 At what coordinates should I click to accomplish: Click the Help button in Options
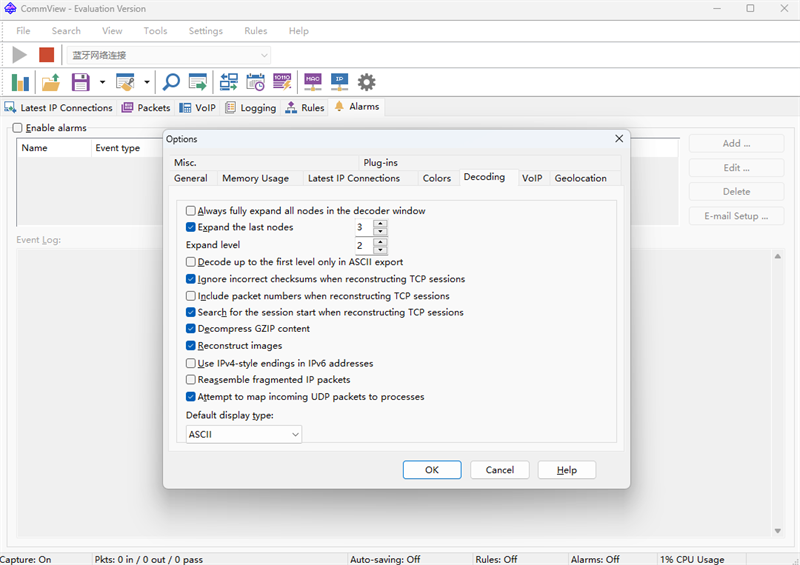pyautogui.click(x=567, y=470)
